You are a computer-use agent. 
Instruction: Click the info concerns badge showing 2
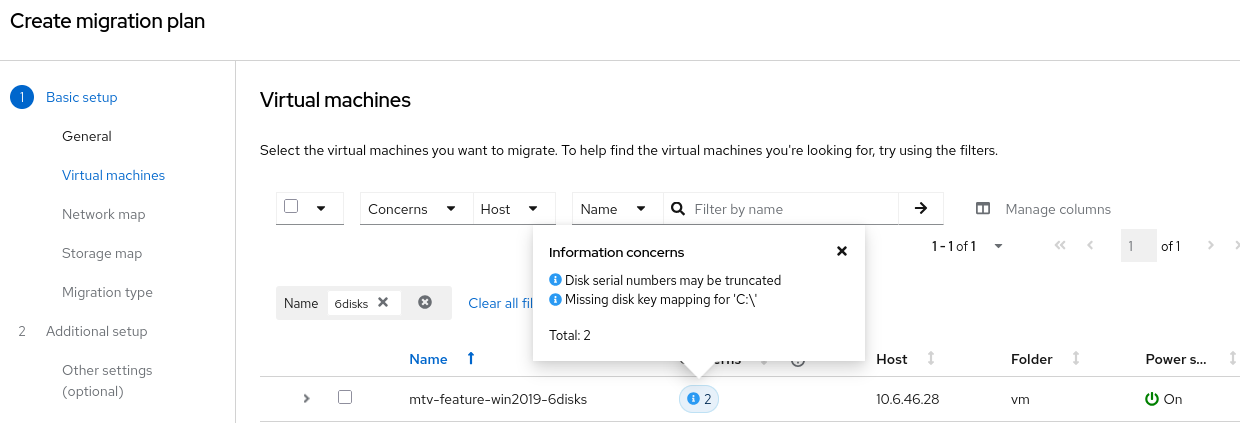click(x=700, y=399)
